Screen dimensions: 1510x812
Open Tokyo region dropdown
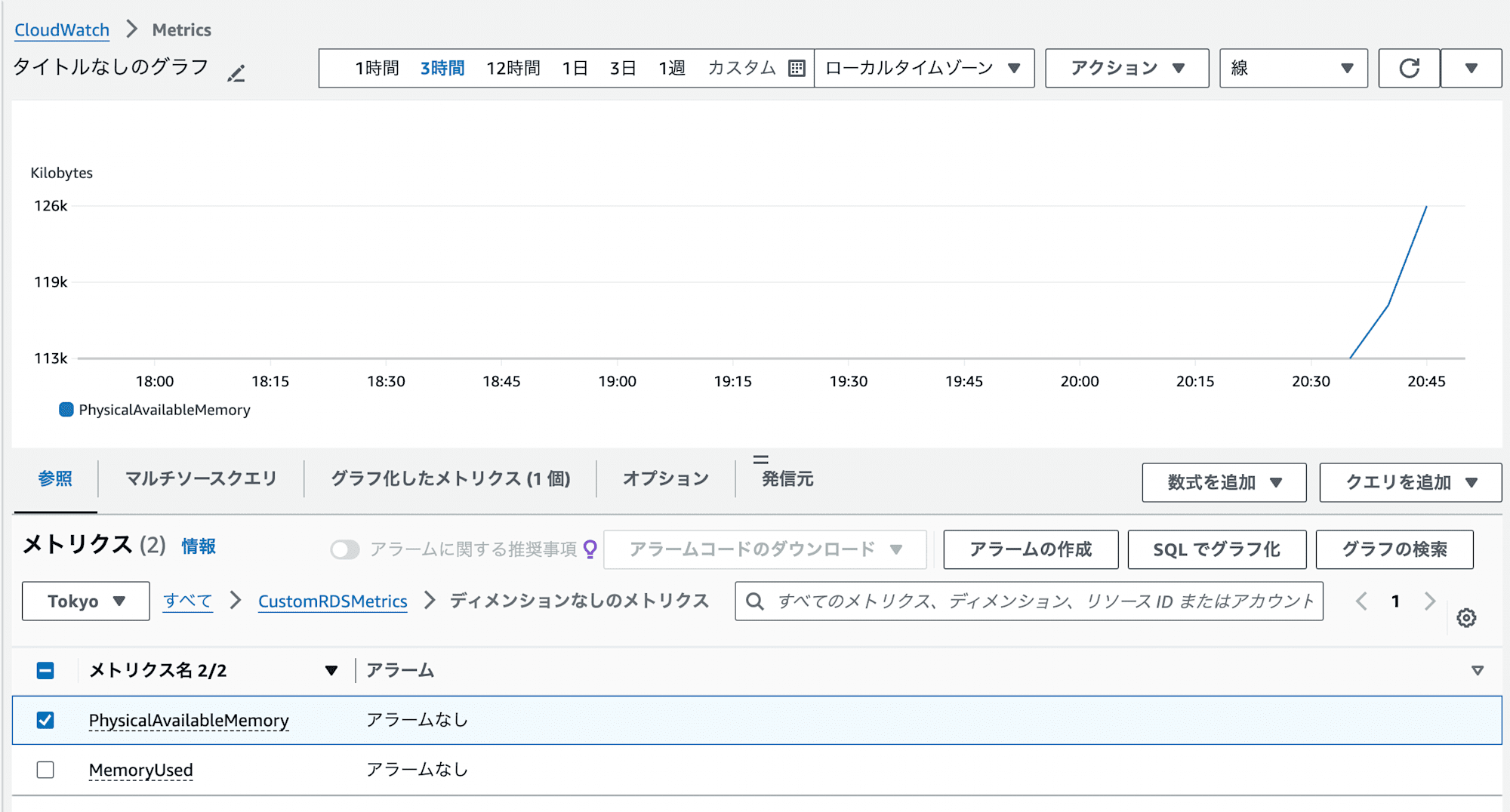click(85, 601)
